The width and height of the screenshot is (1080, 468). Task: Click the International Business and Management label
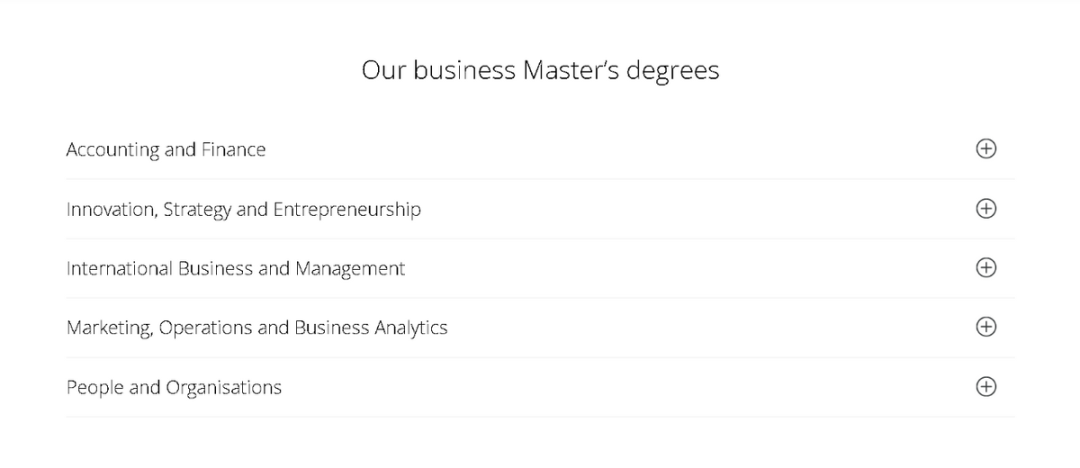tap(236, 268)
